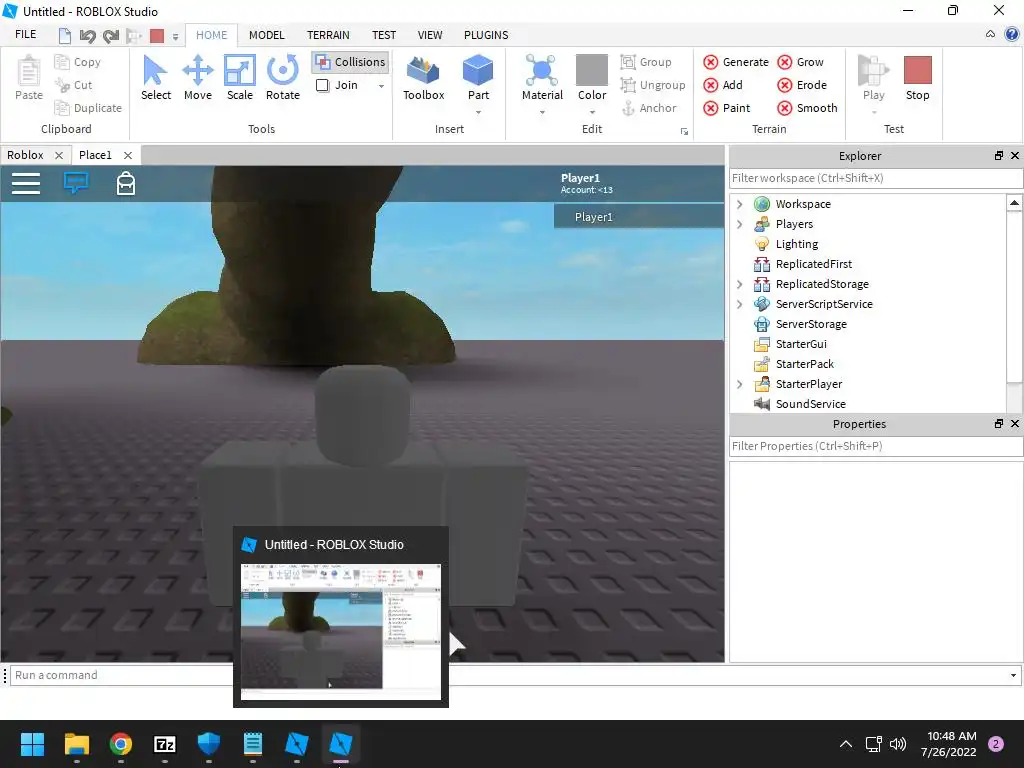This screenshot has height=768, width=1024.
Task: Open the command bar history dropdown
Action: (x=1013, y=675)
